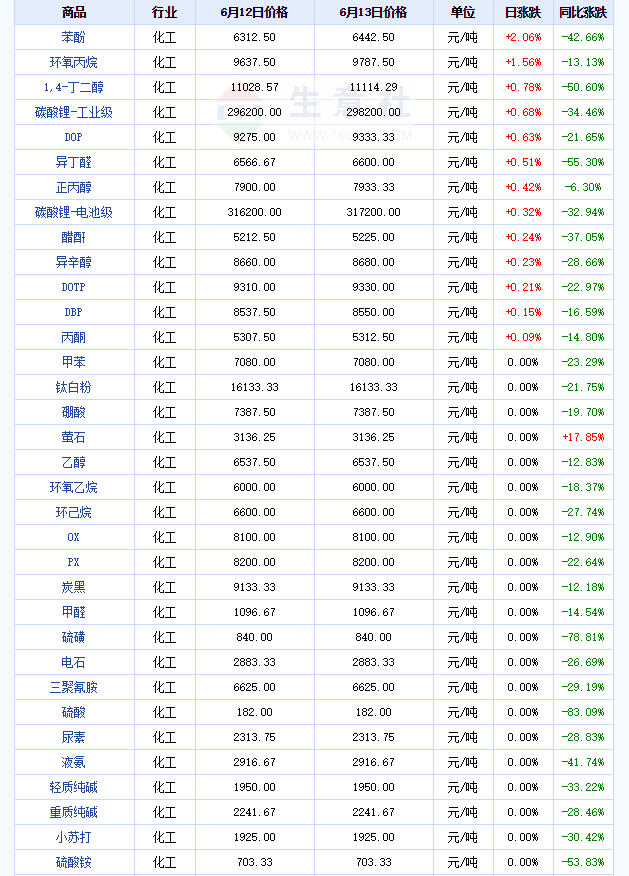Open the 硫酸 commodity link
629x876 pixels.
coord(73,712)
